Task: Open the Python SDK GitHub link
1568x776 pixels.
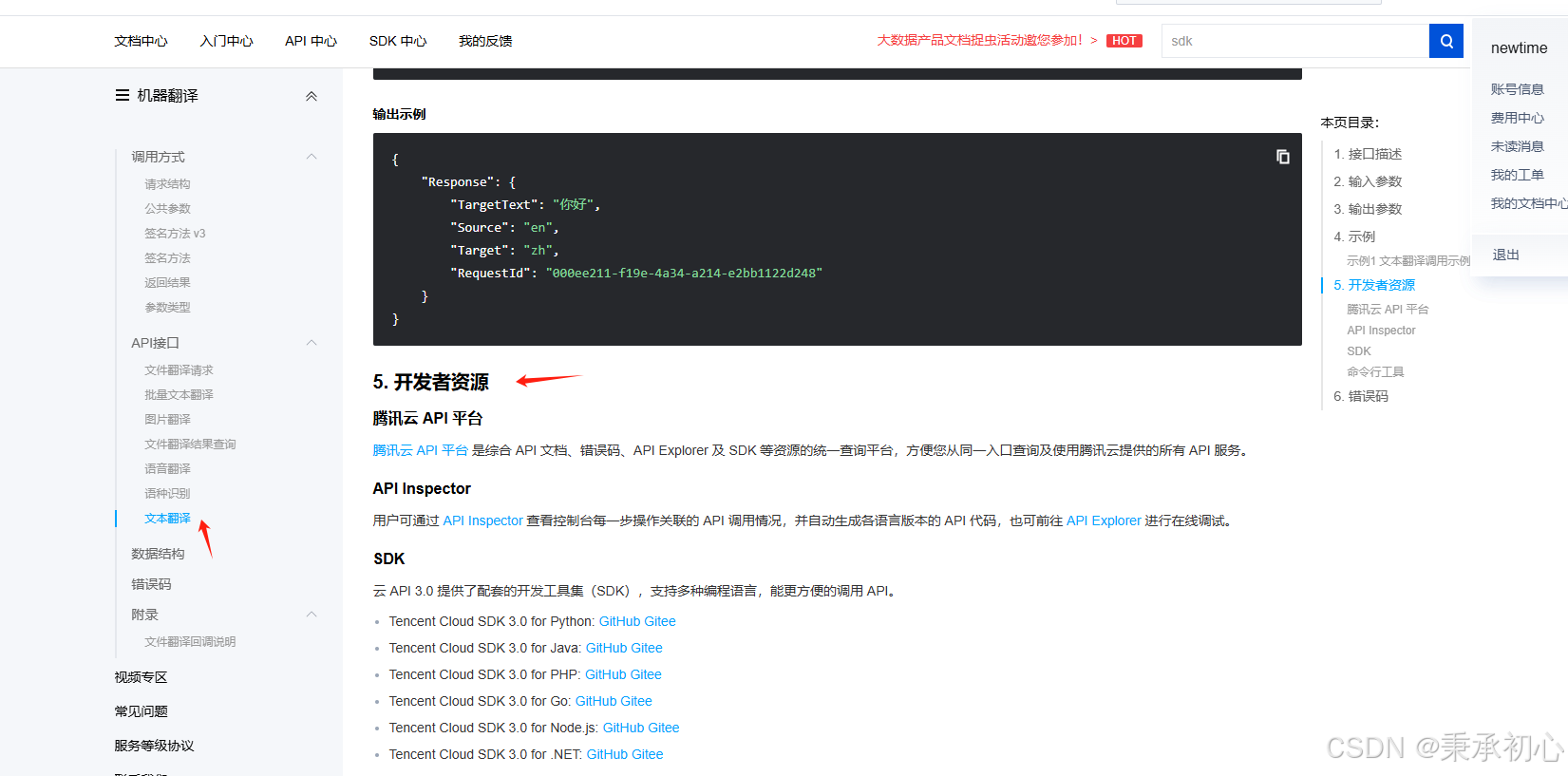Action: (x=619, y=621)
